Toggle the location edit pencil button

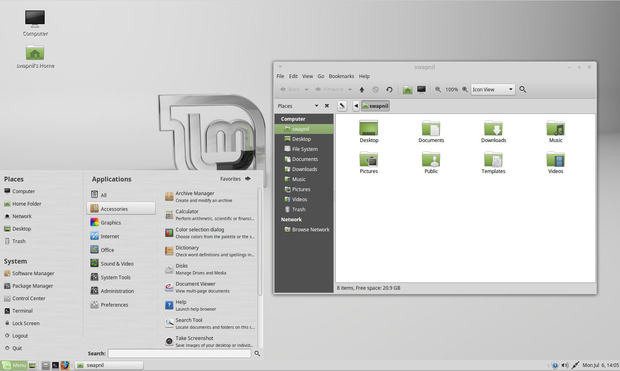pyautogui.click(x=342, y=106)
